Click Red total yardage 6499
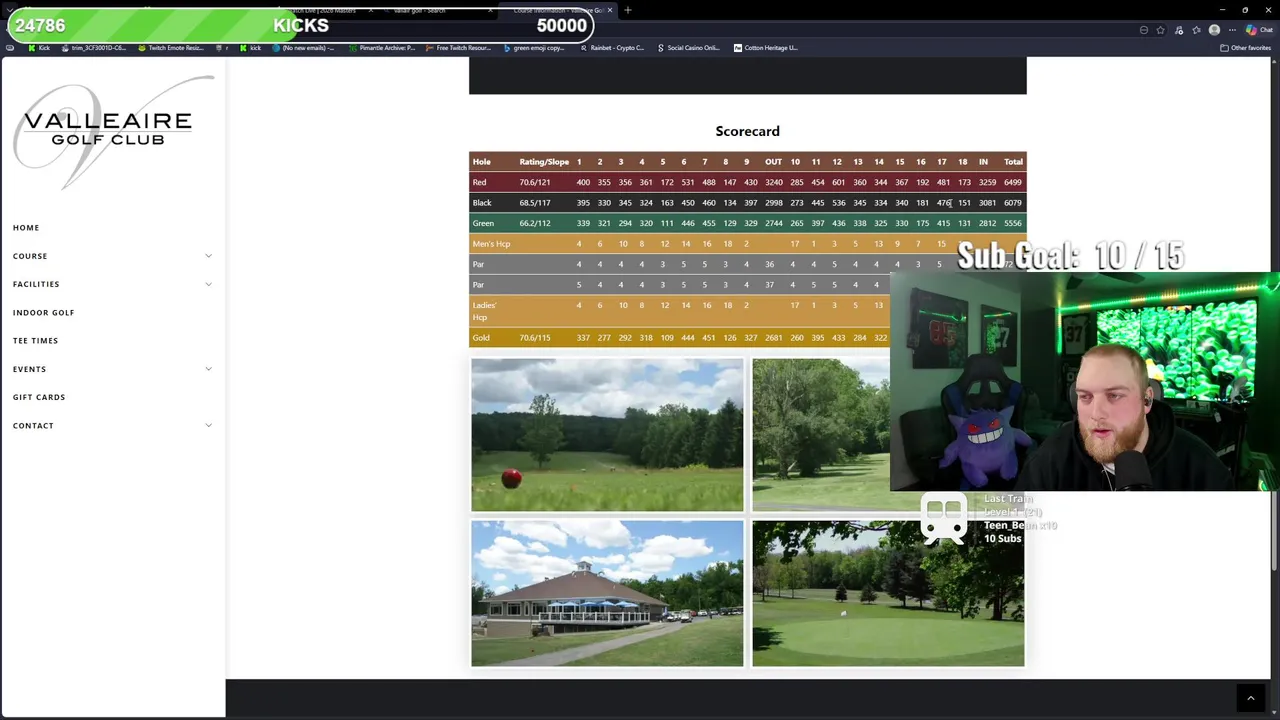Image resolution: width=1280 pixels, height=720 pixels. tap(1013, 182)
